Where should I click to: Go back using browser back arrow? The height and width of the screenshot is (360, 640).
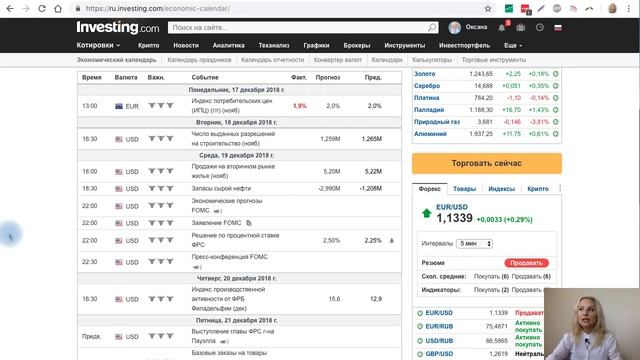click(10, 9)
